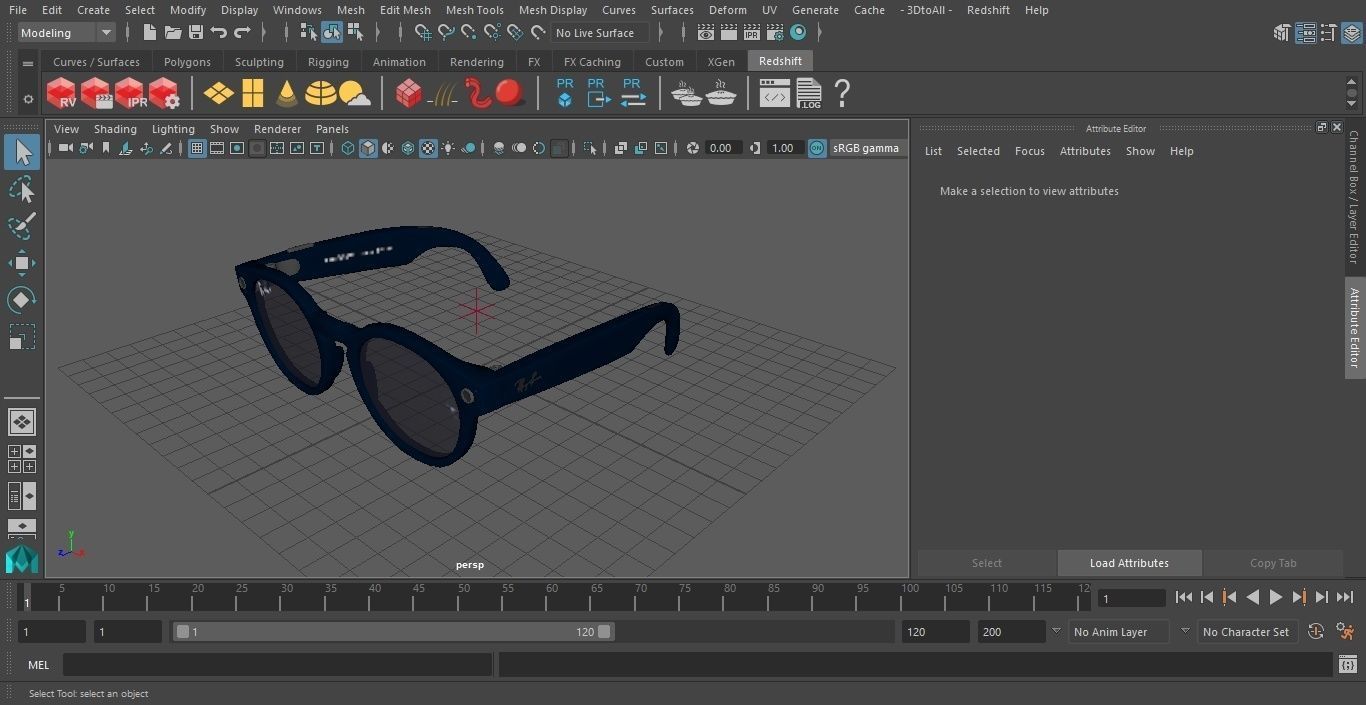
Task: Click the MEL command input field
Action: tap(277, 665)
